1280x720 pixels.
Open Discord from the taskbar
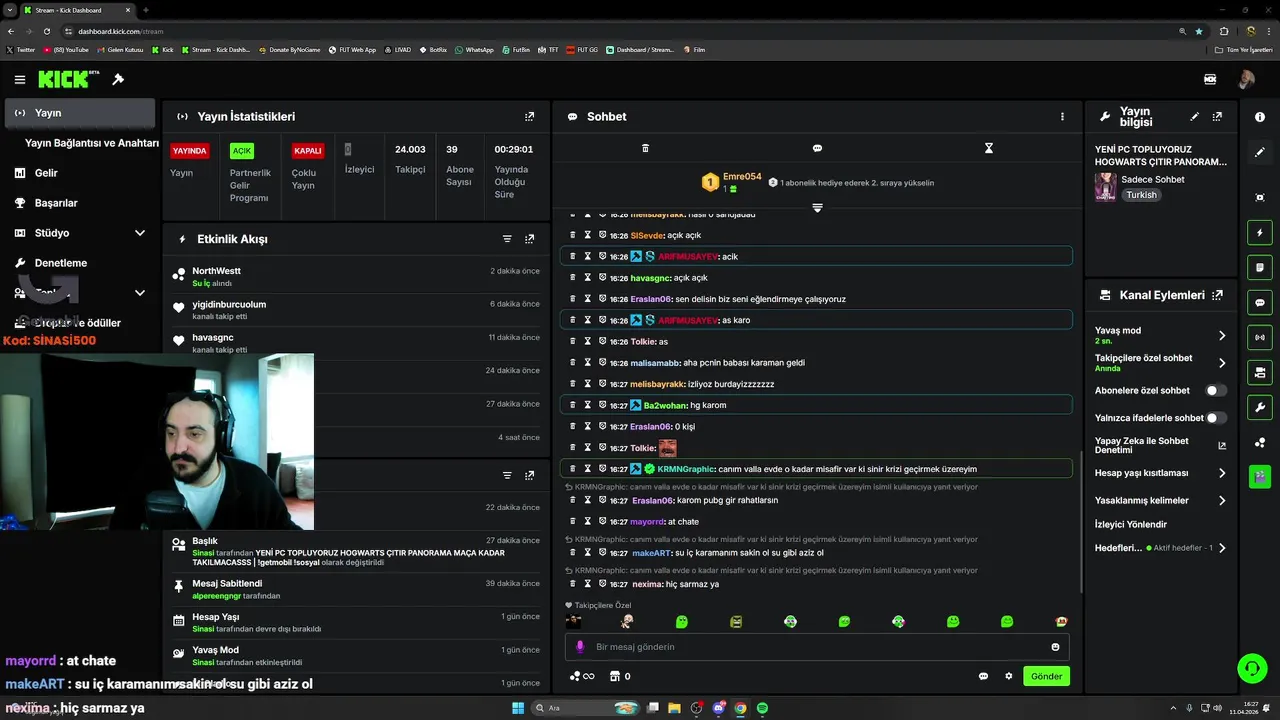point(718,708)
